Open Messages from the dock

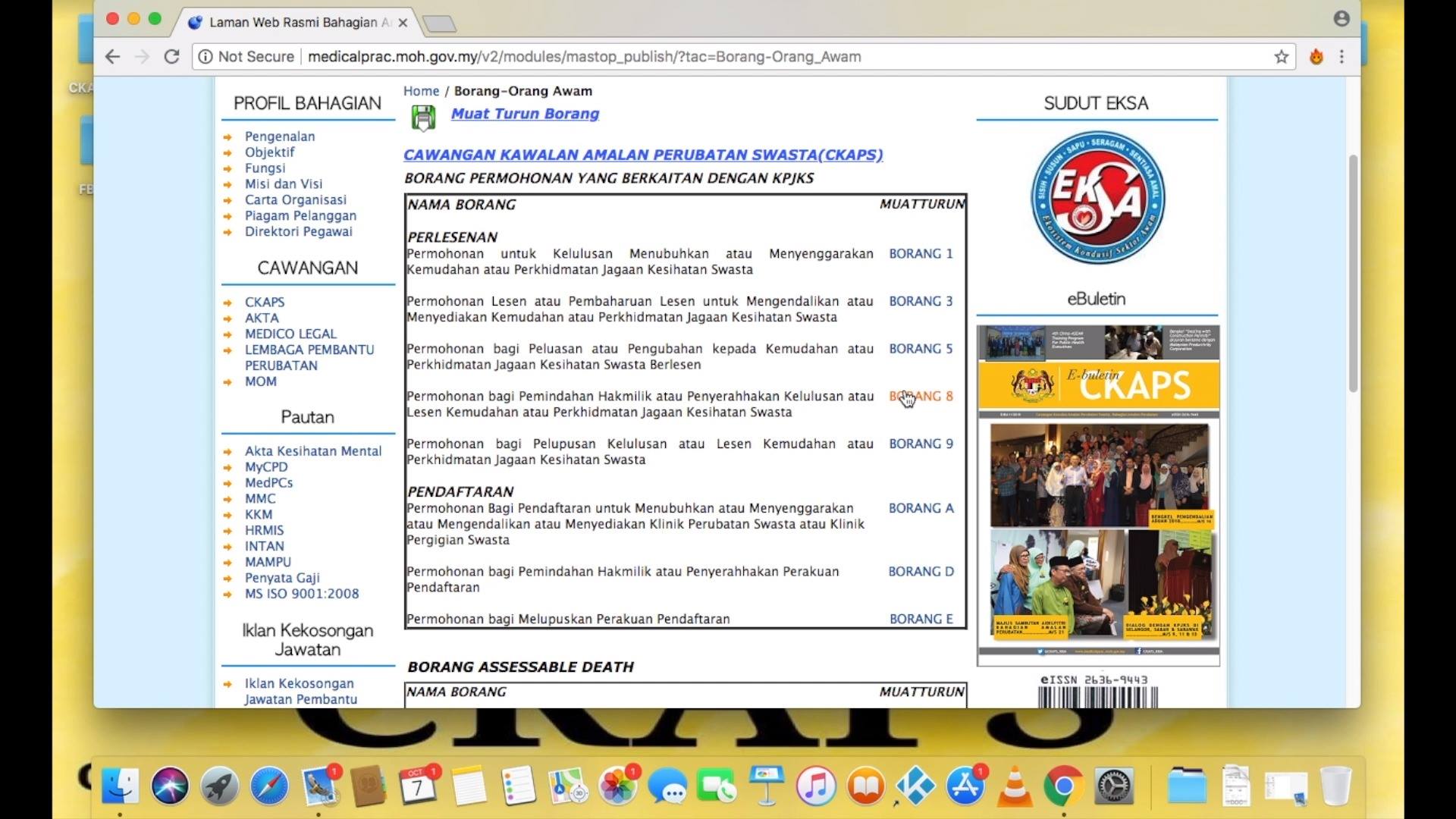point(668,786)
